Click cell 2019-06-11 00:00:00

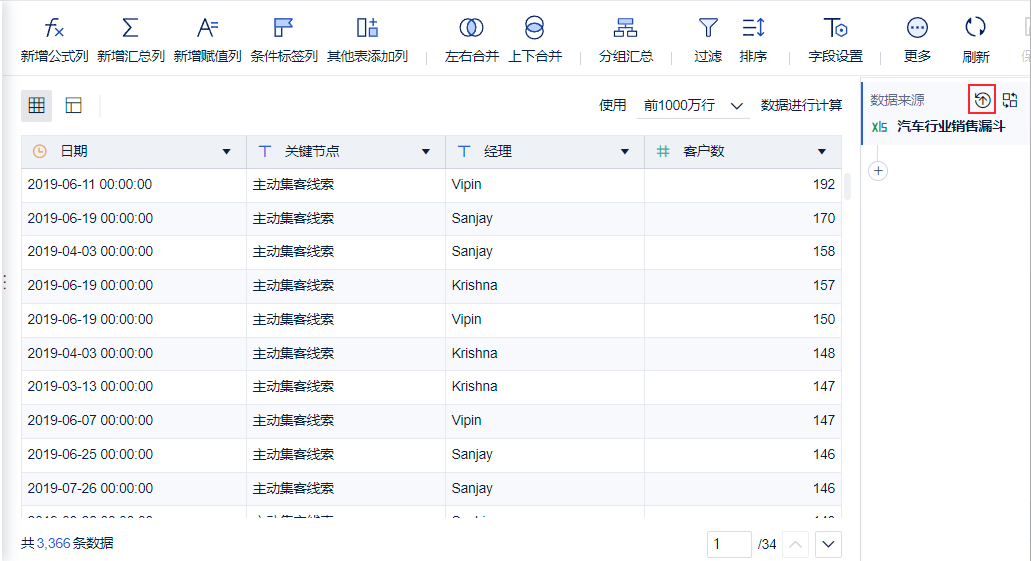coord(133,185)
